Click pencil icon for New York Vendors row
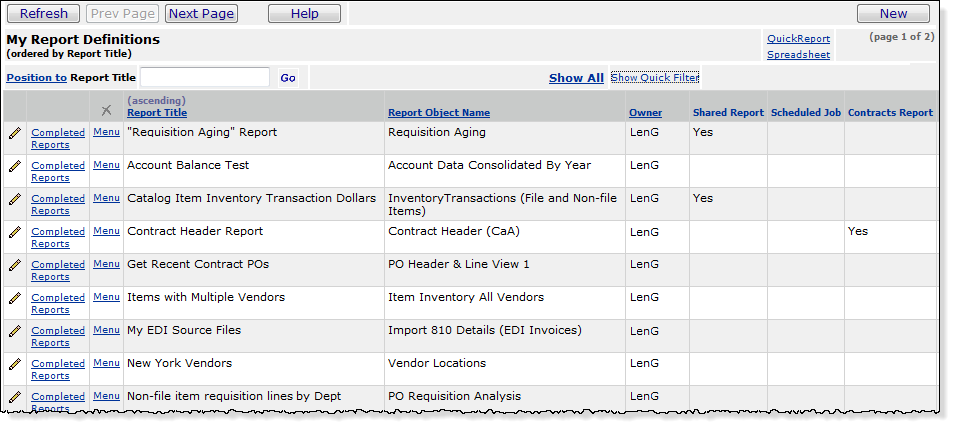This screenshot has height=432, width=955. tap(14, 364)
